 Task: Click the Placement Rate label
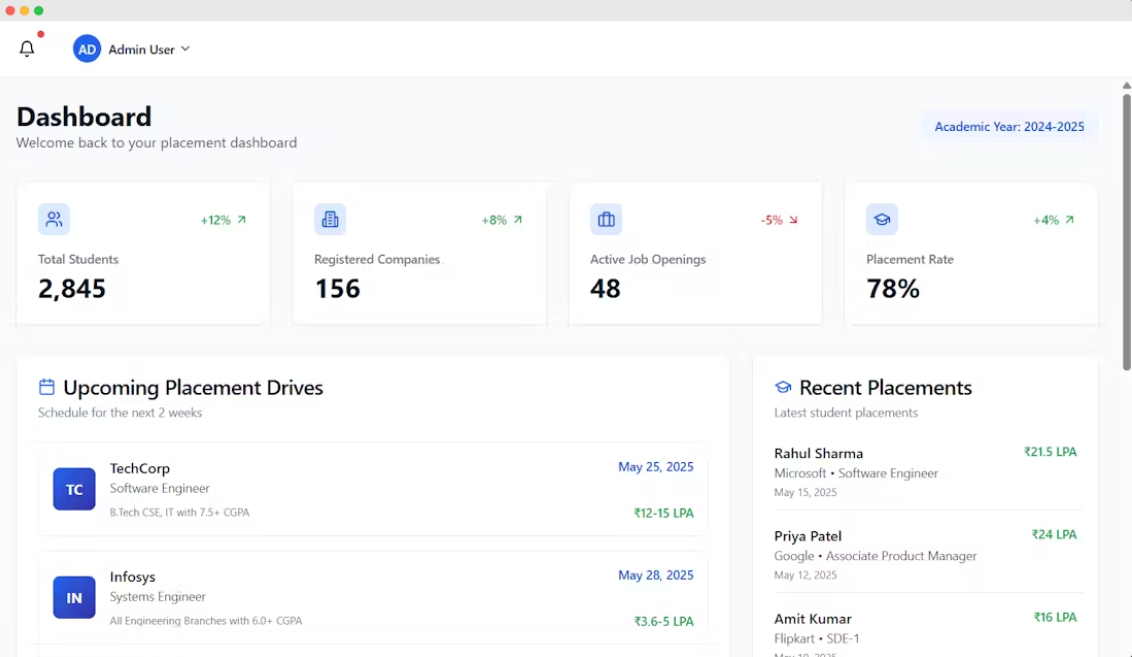(x=910, y=258)
